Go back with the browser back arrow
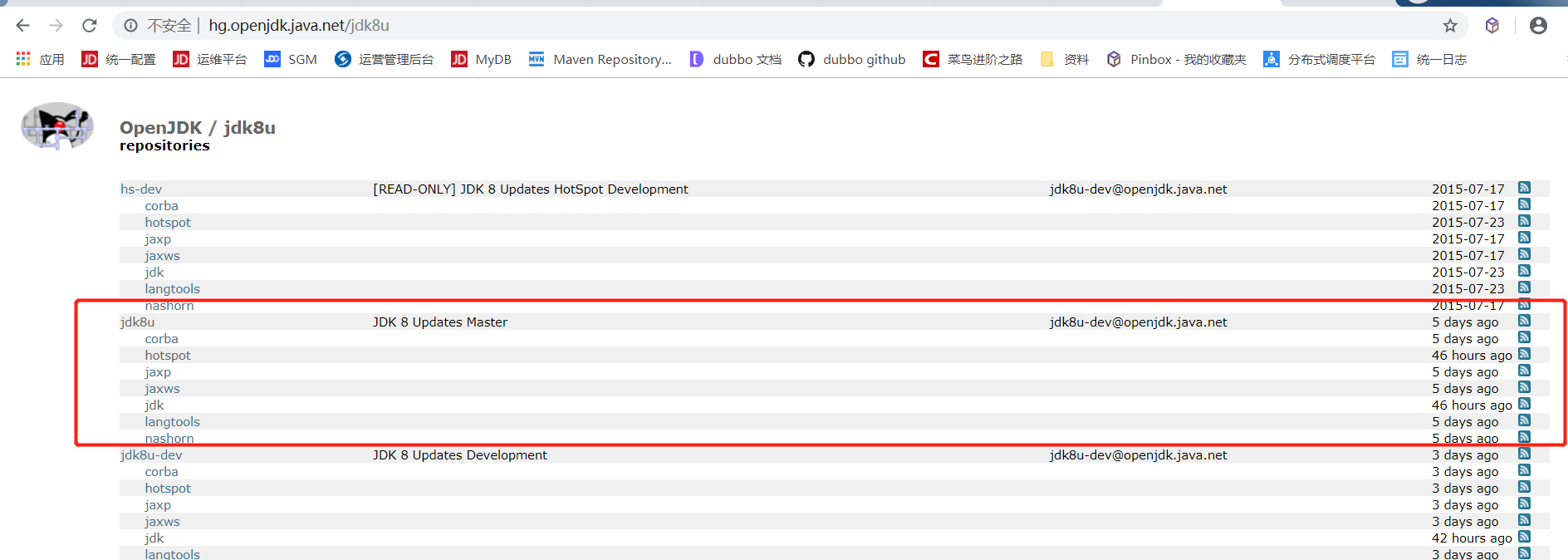The image size is (1568, 560). tap(22, 26)
